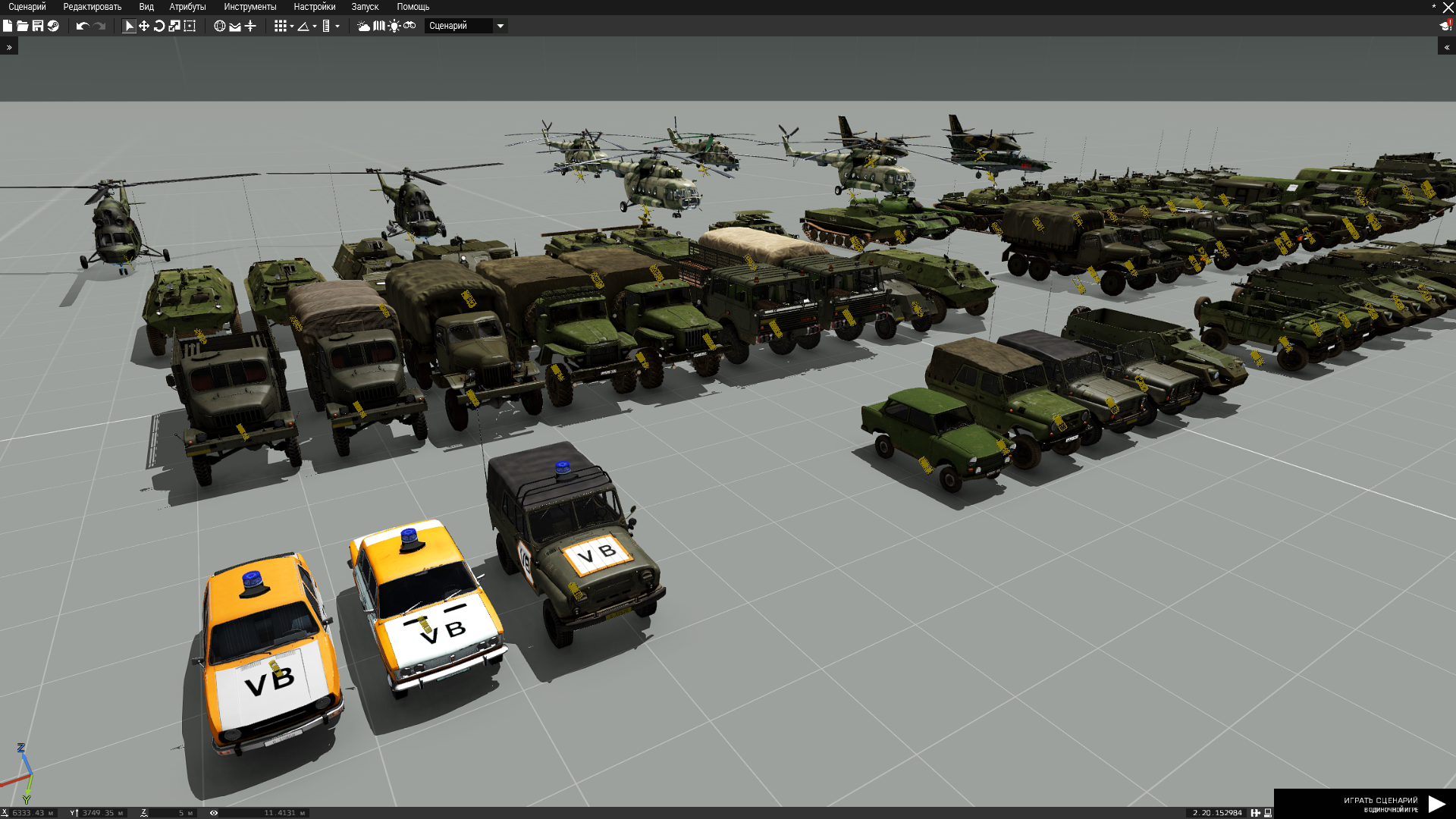Toggle the rotation grid triangle icon
Viewport: 1456px width, 819px height.
click(x=303, y=26)
